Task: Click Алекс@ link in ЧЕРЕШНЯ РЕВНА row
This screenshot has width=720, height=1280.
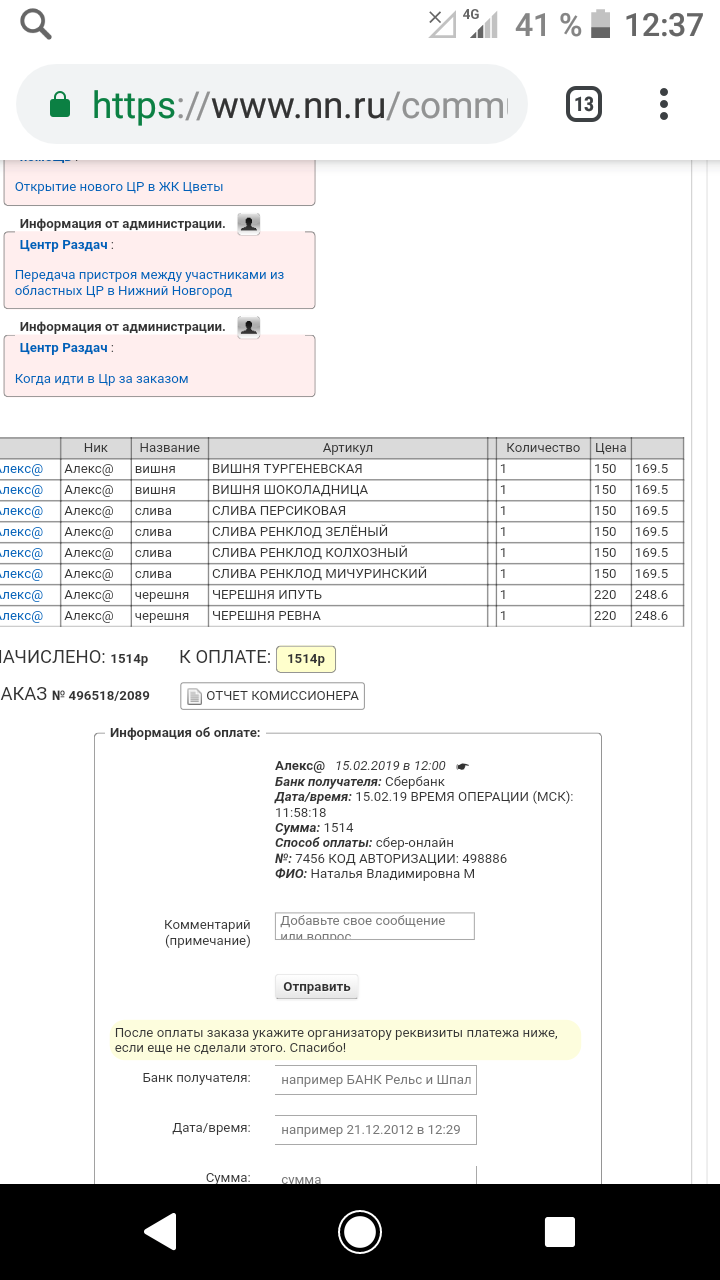Action: (x=21, y=616)
